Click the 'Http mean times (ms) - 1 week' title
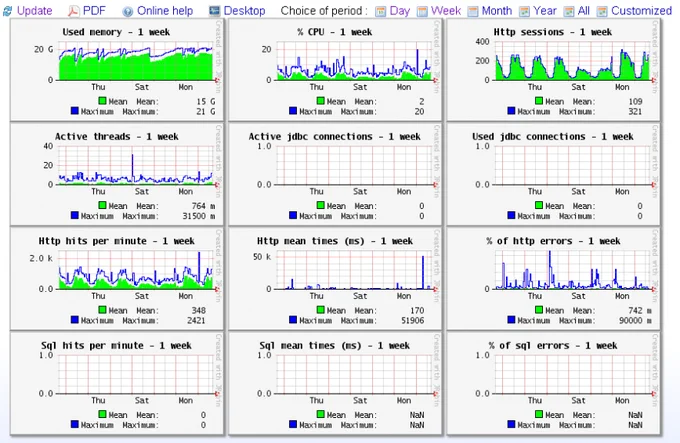680x443 pixels. [335, 241]
